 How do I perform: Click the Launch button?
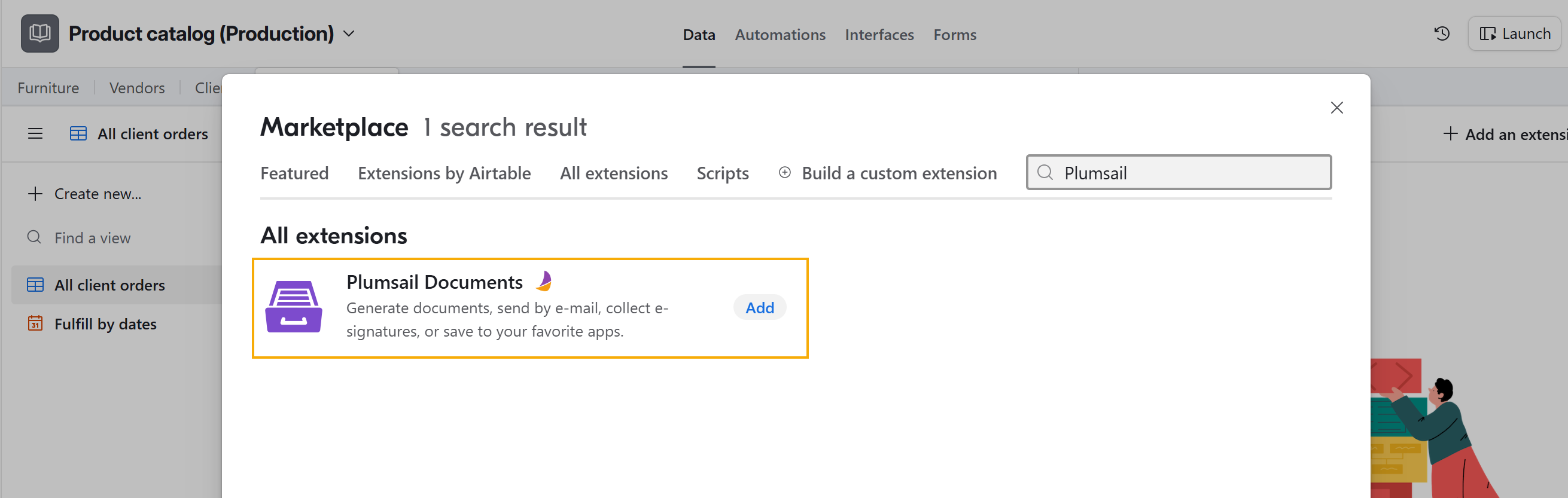pyautogui.click(x=1514, y=33)
